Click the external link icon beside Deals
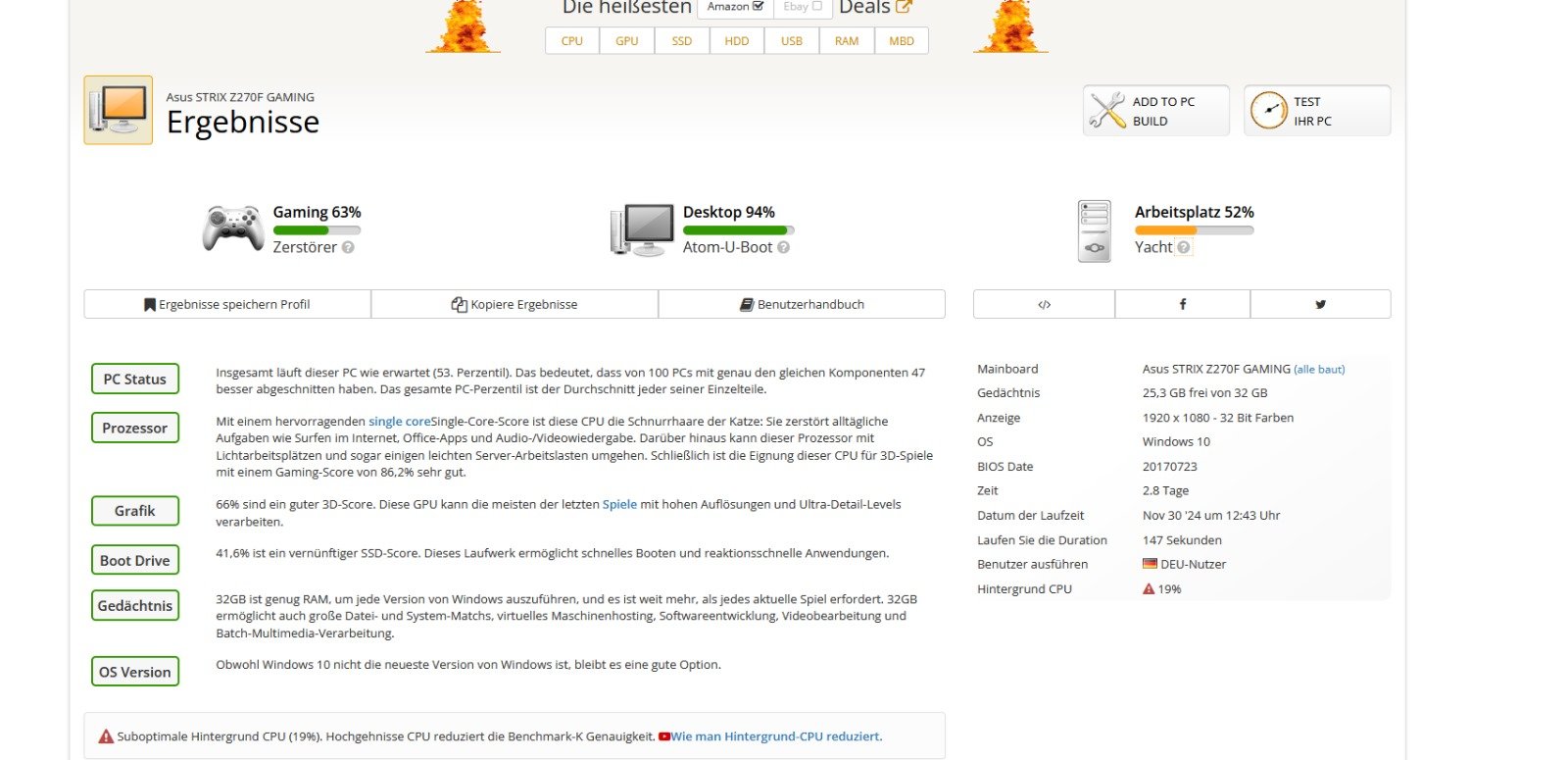This screenshot has height=760, width=1568. 904,7
